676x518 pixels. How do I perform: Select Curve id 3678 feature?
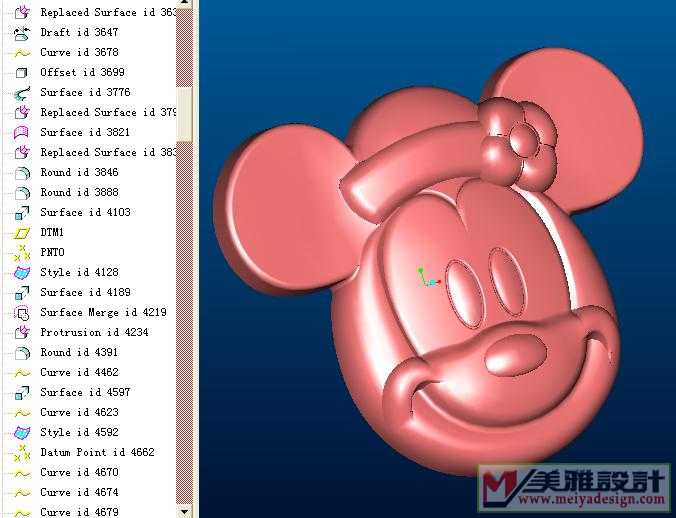pyautogui.click(x=79, y=53)
